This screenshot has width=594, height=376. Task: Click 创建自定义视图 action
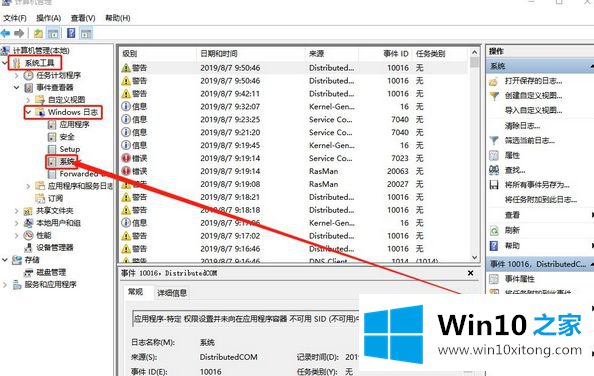click(533, 95)
